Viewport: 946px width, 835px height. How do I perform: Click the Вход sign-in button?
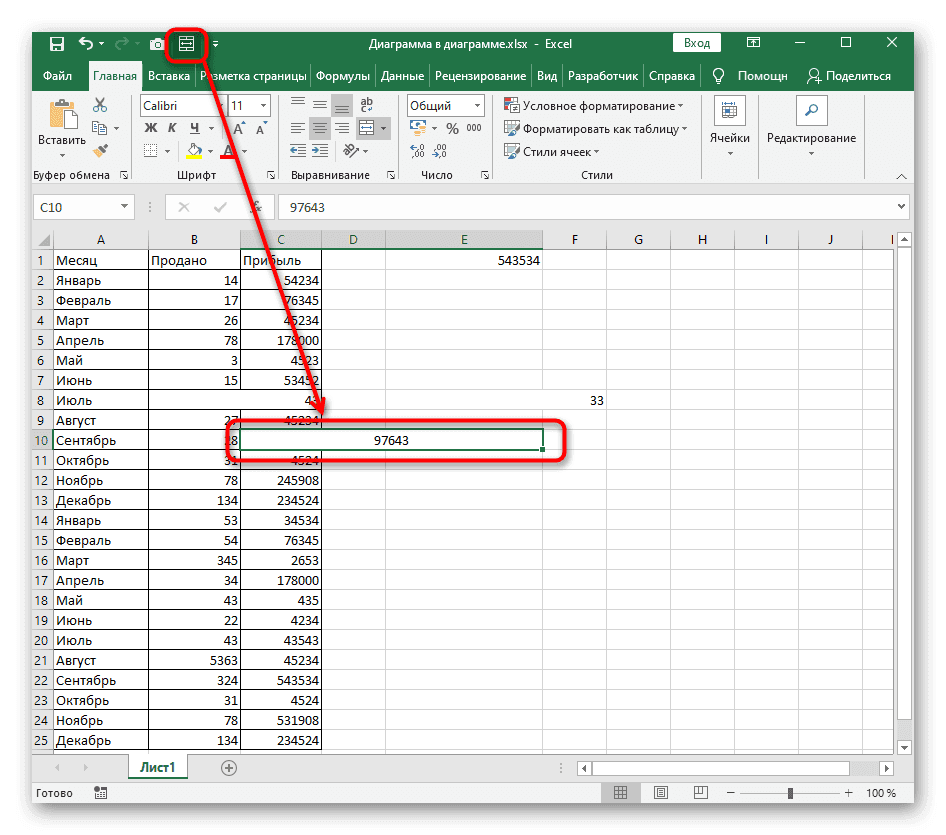coord(697,43)
